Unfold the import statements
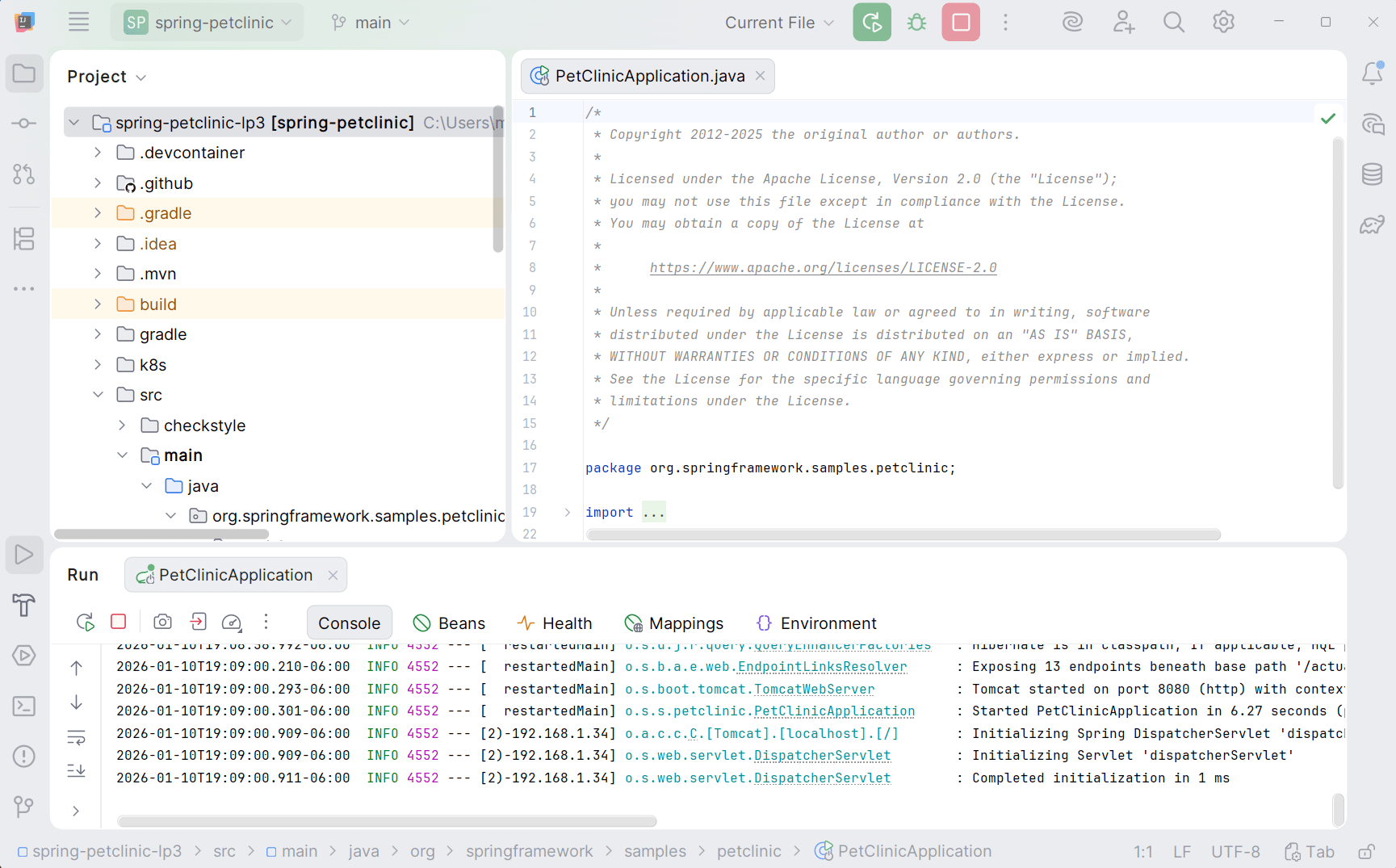The width and height of the screenshot is (1396, 868). 568,512
